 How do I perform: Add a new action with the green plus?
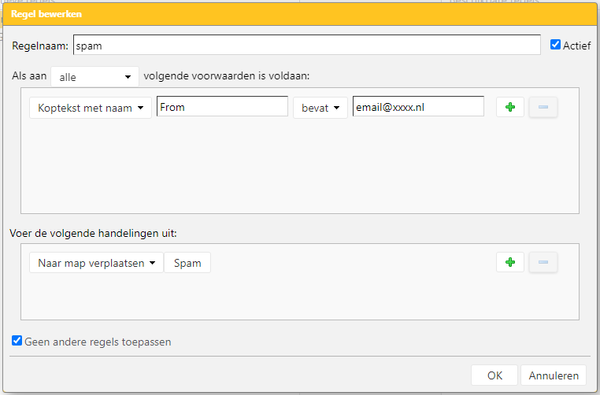[x=510, y=262]
